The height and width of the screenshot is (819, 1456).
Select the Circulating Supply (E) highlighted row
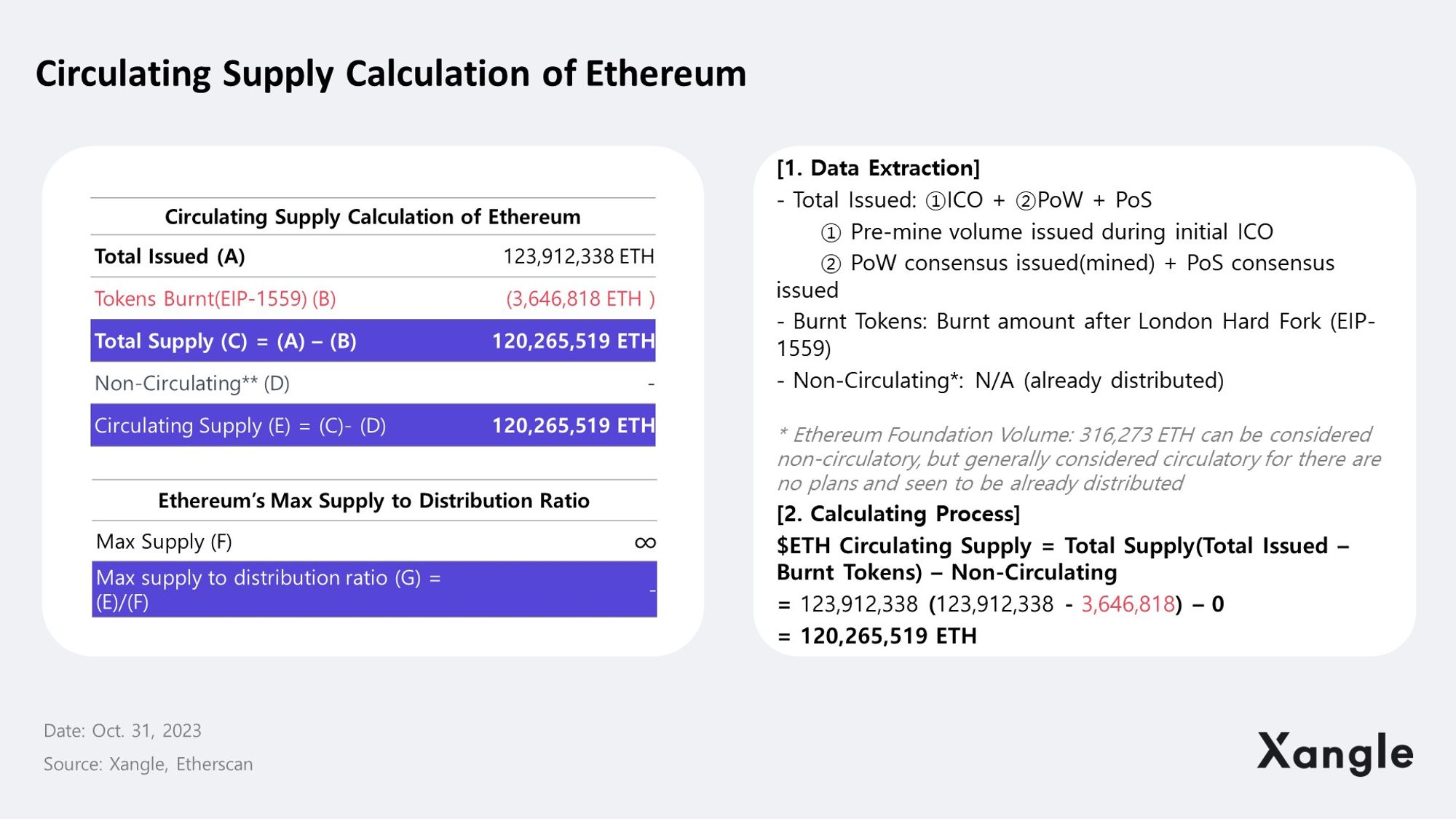pos(373,425)
